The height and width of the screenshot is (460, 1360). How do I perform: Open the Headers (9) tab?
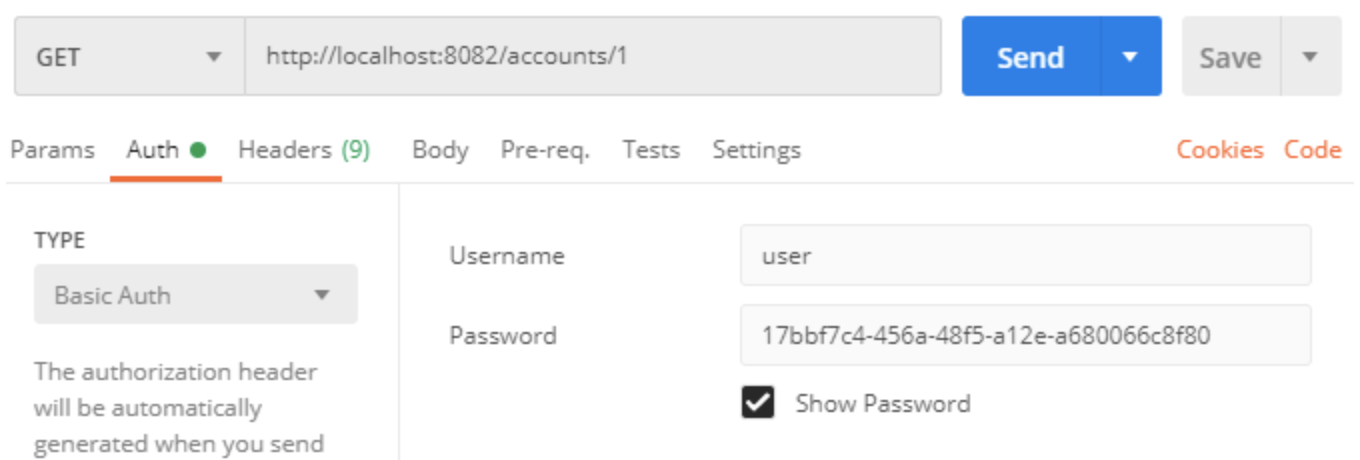tap(304, 150)
